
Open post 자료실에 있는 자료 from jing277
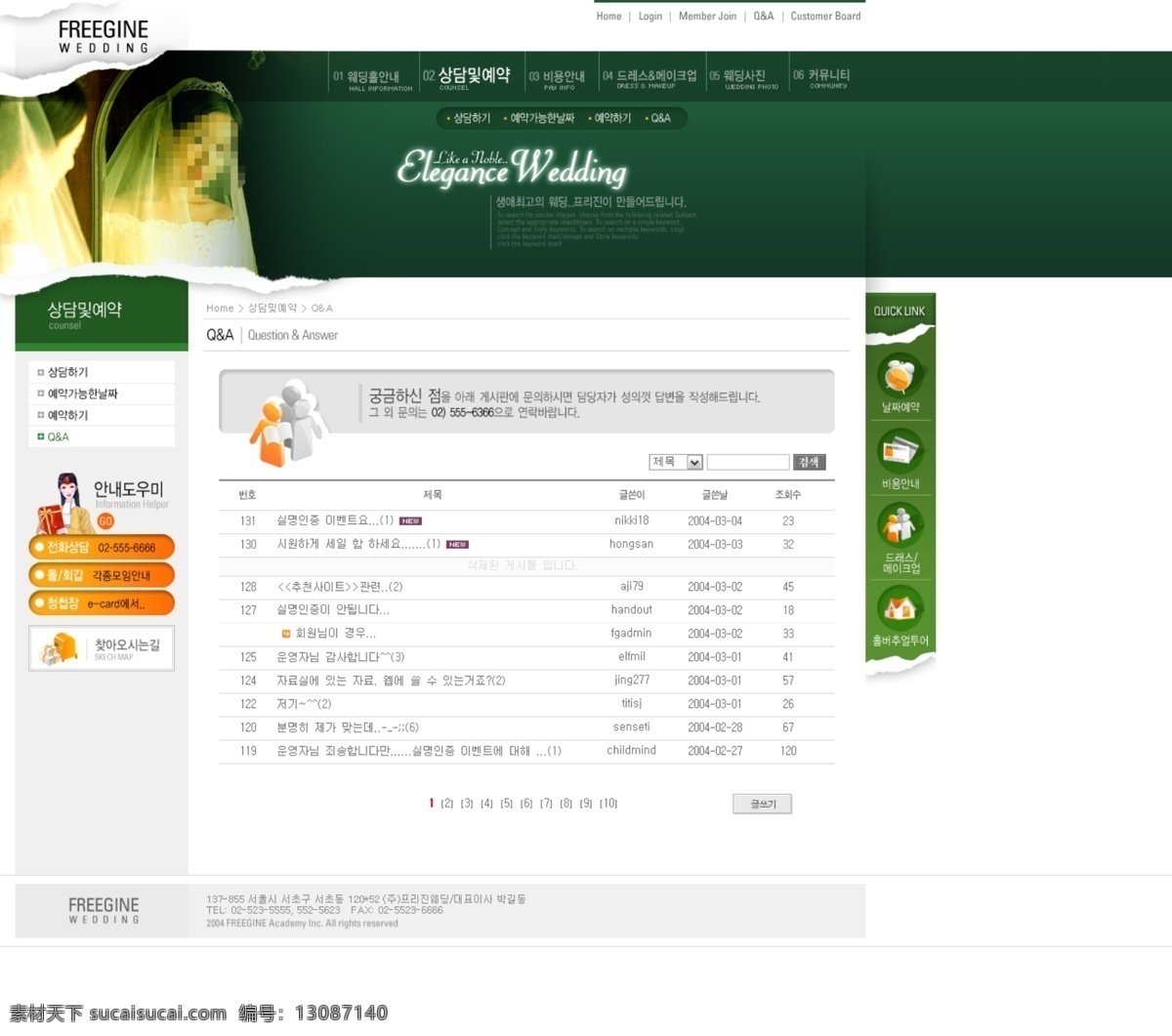pos(391,681)
